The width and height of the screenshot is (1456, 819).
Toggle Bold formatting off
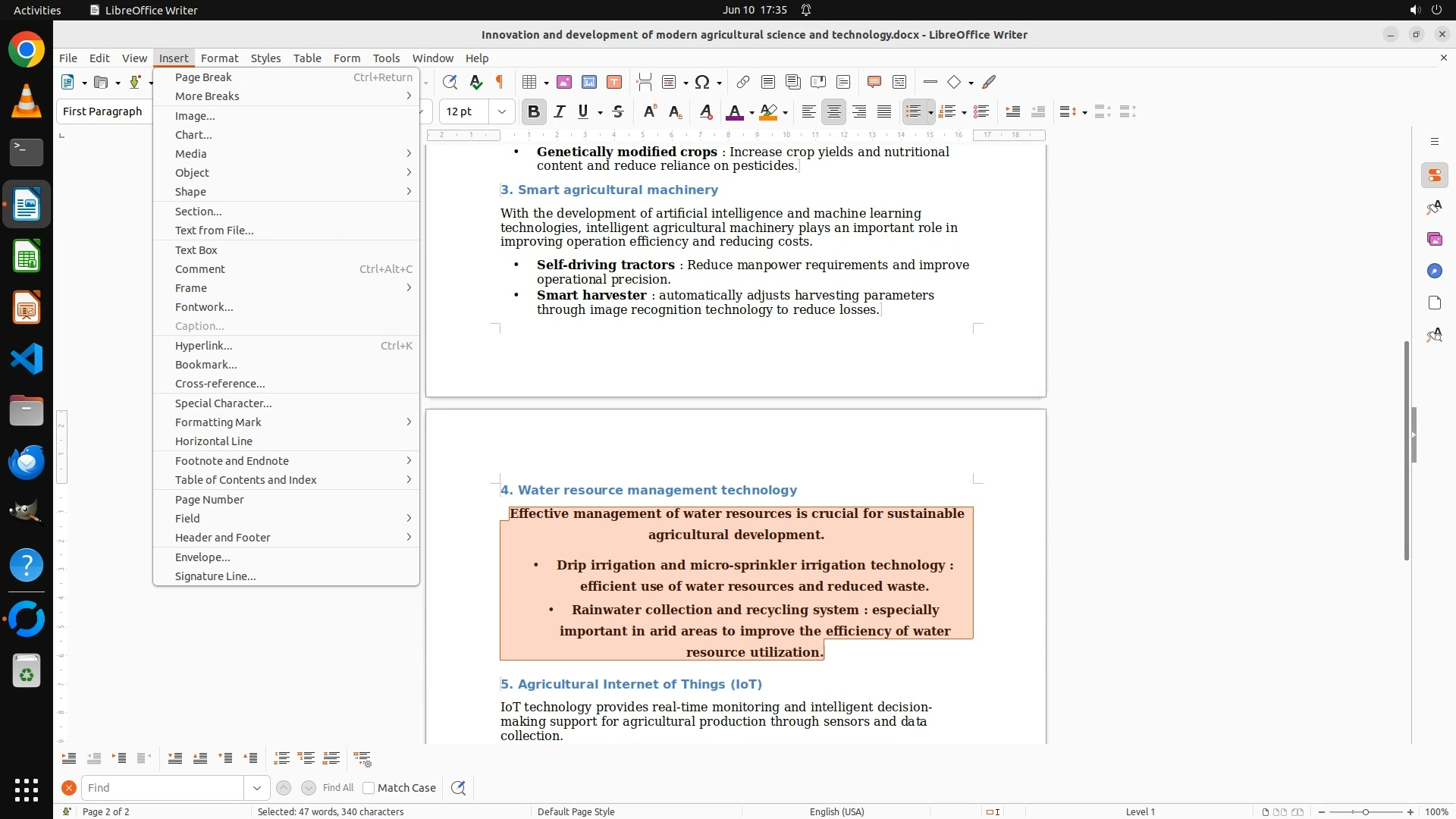[x=534, y=112]
